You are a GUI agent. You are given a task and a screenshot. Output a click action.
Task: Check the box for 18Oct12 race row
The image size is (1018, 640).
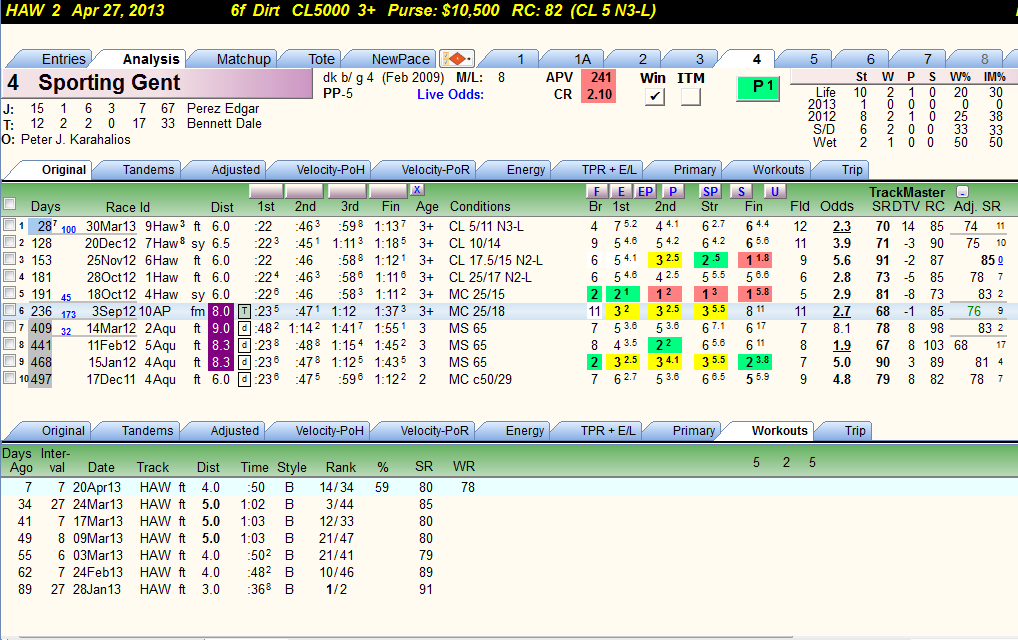[x=10, y=293]
